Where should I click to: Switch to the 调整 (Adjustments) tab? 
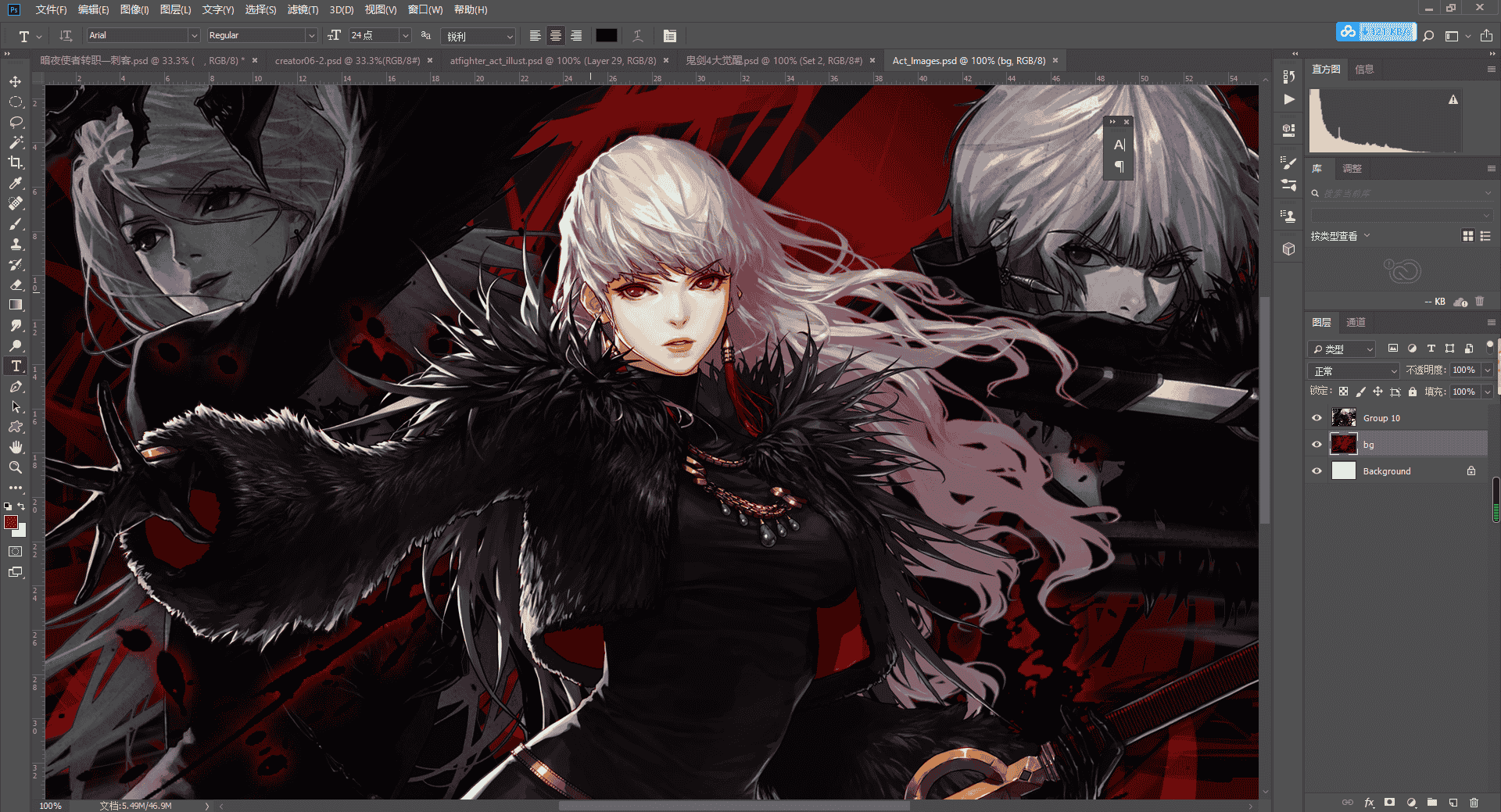tap(1352, 168)
